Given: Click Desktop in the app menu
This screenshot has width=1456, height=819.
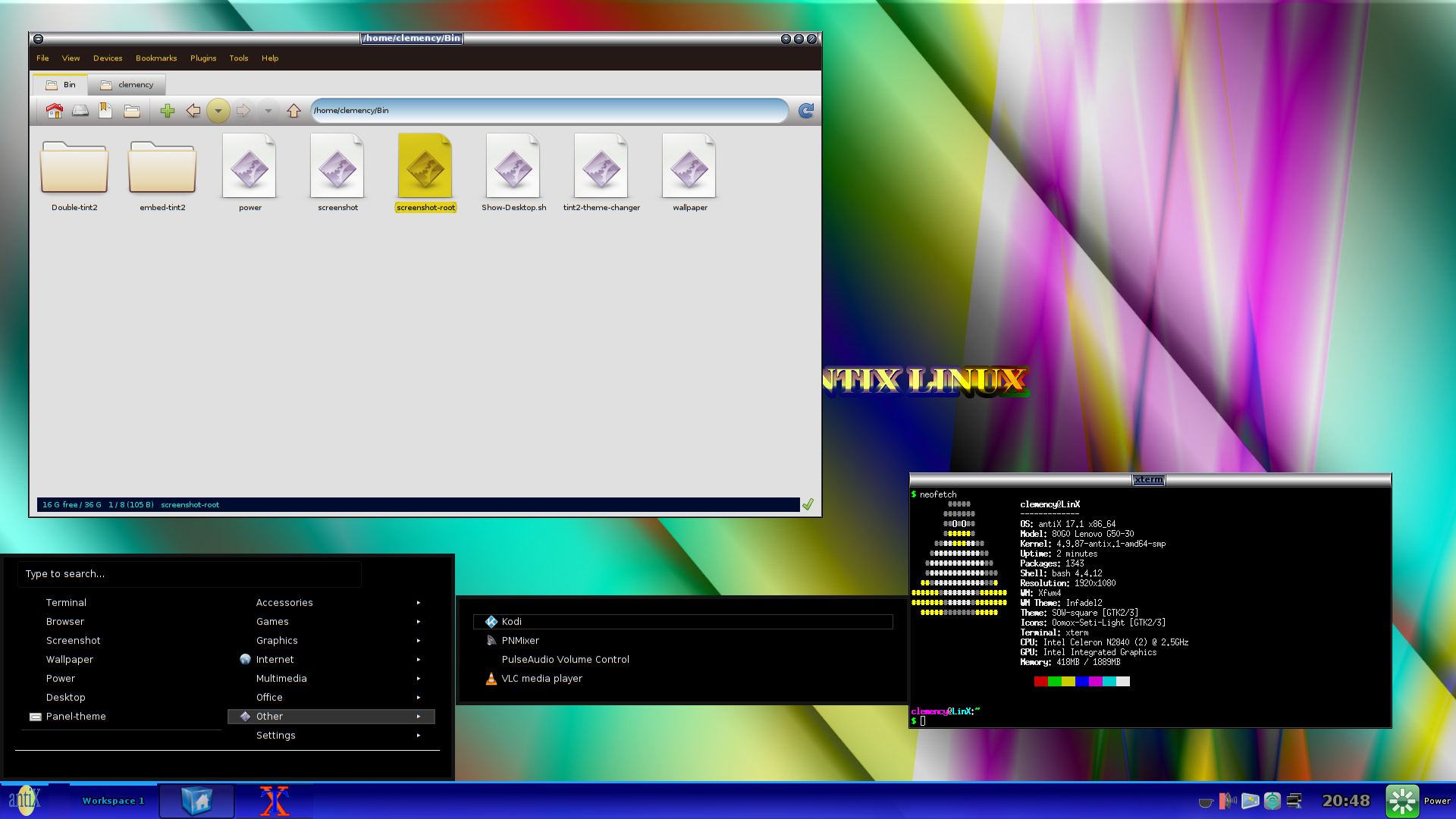Looking at the screenshot, I should pyautogui.click(x=65, y=698).
